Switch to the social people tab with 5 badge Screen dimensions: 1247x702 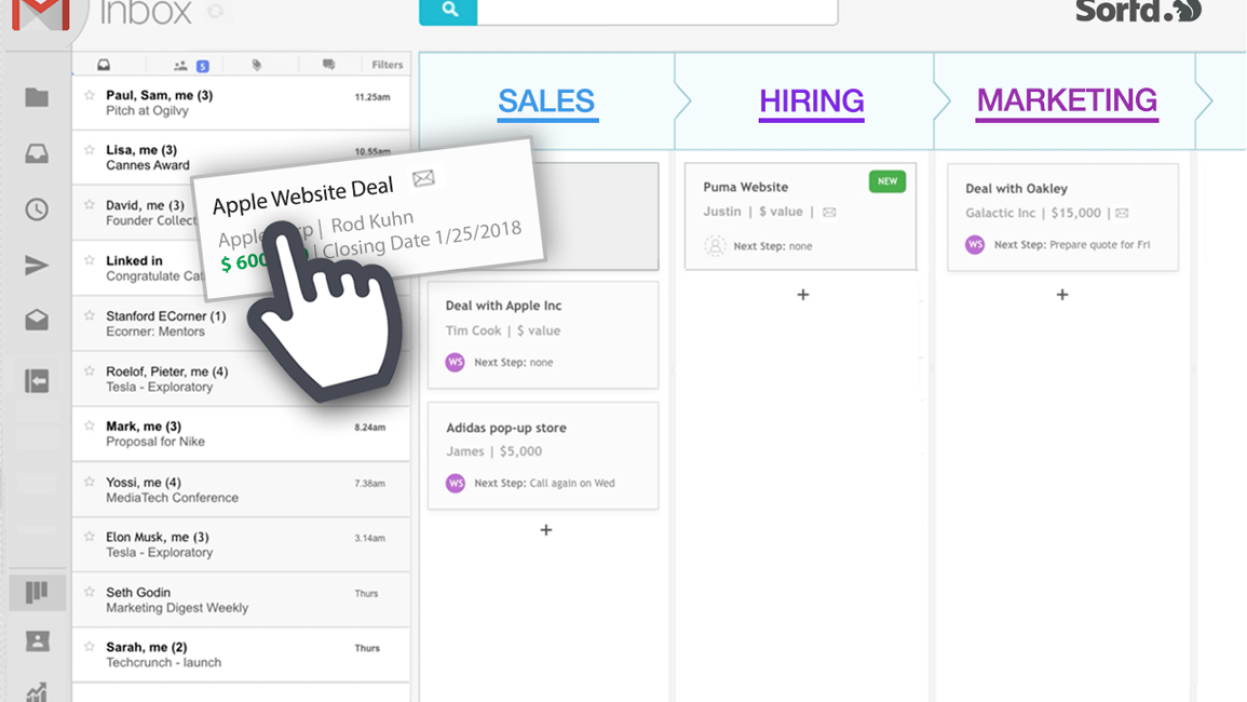coord(190,65)
